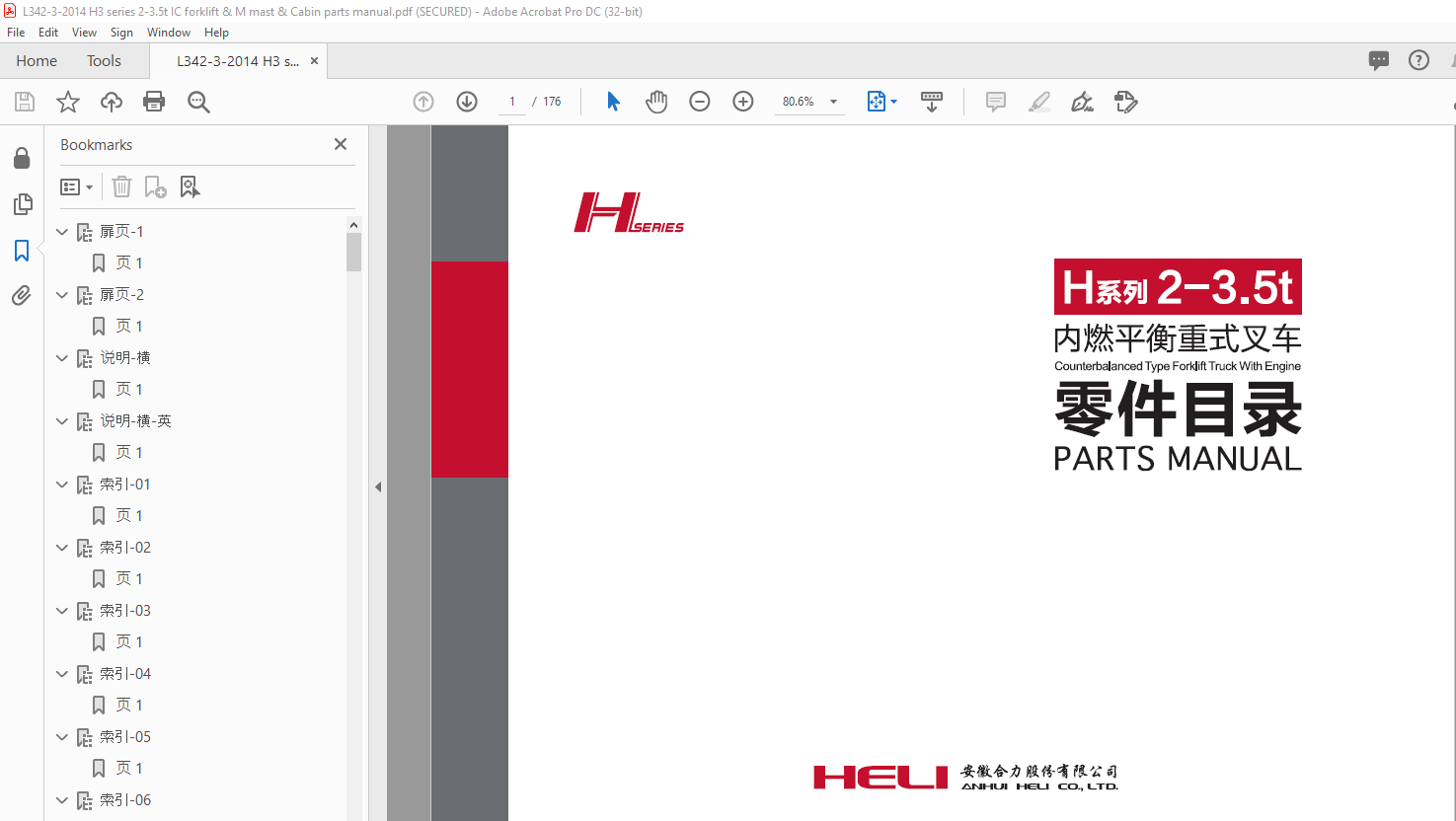Image resolution: width=1456 pixels, height=821 pixels.
Task: Add a new bookmark
Action: (155, 187)
